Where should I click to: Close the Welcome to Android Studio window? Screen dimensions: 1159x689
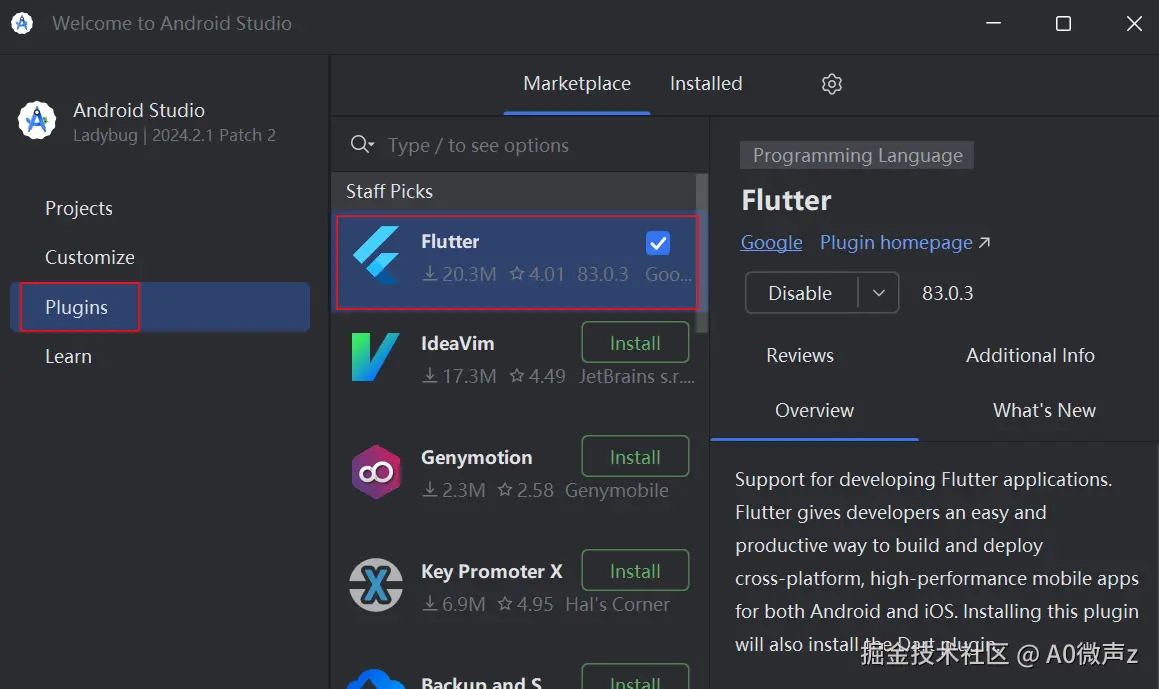point(1134,23)
